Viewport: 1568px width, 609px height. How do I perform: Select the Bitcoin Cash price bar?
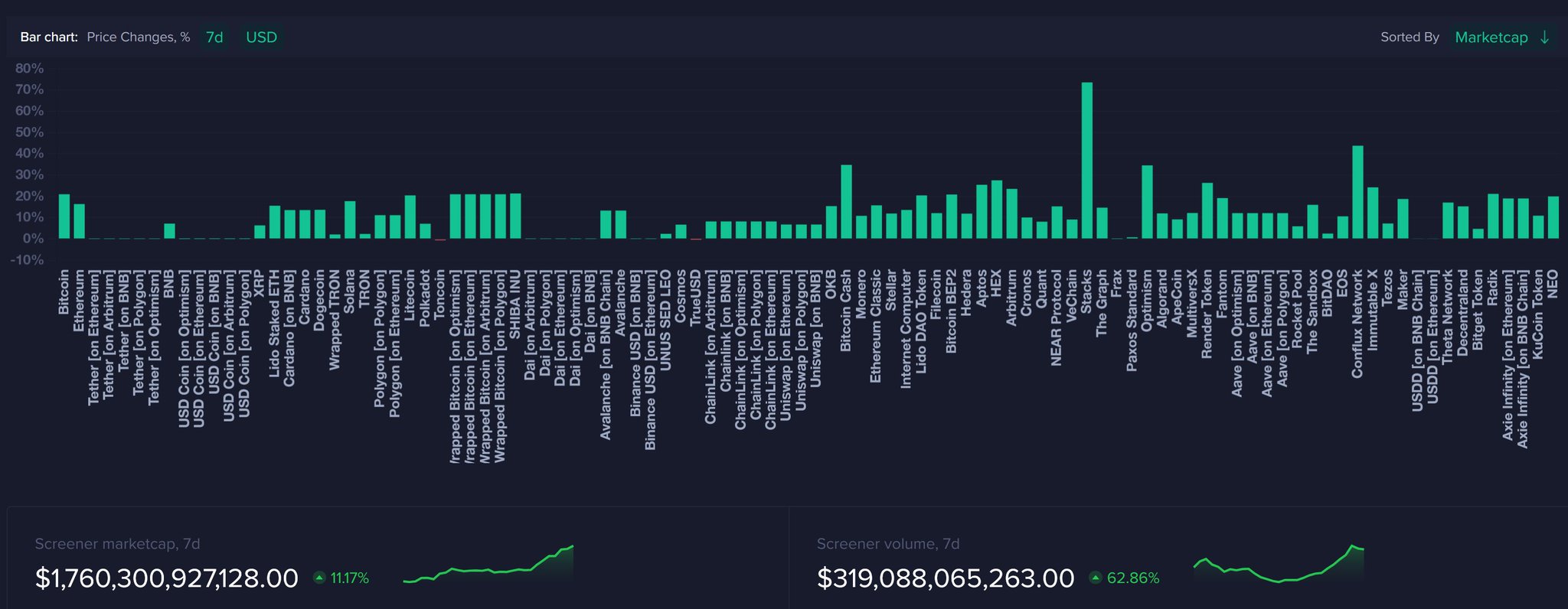(846, 202)
